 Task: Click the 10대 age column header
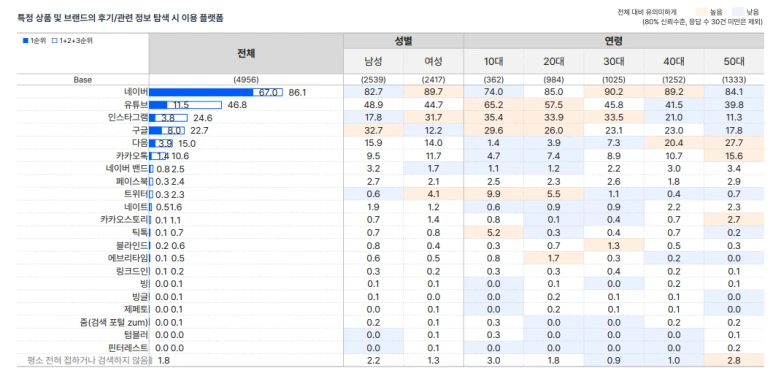(x=493, y=62)
